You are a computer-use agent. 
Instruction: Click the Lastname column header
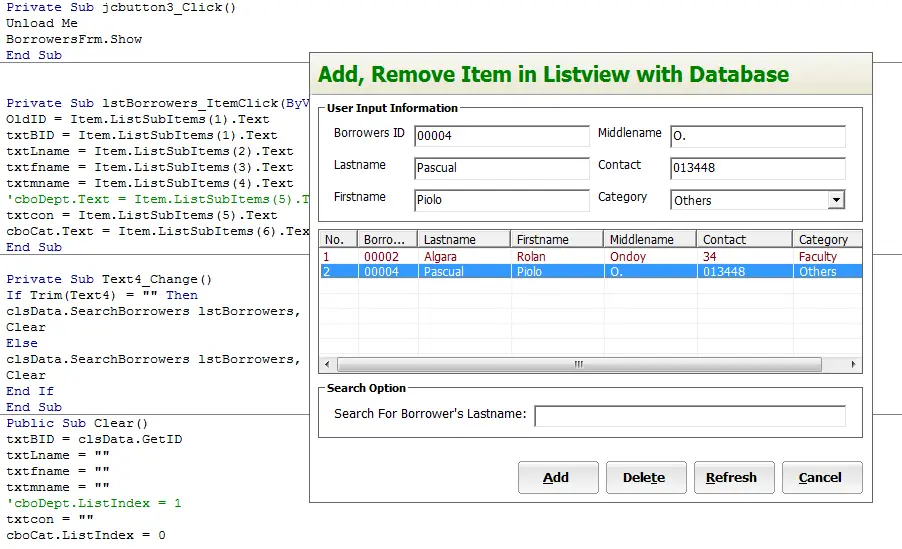(464, 239)
